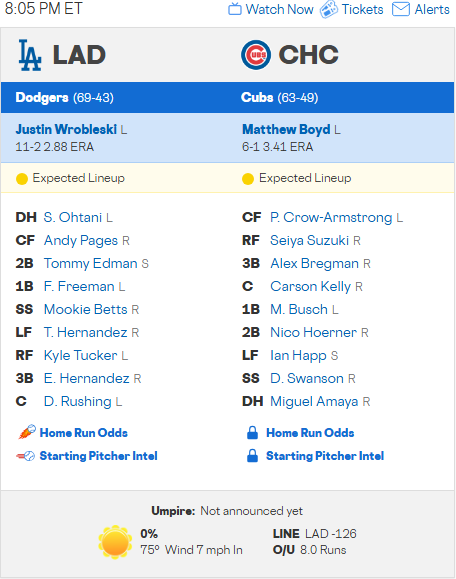This screenshot has height=579, width=456.
Task: Open Matthew Boyd pitcher profile
Action: point(286,129)
